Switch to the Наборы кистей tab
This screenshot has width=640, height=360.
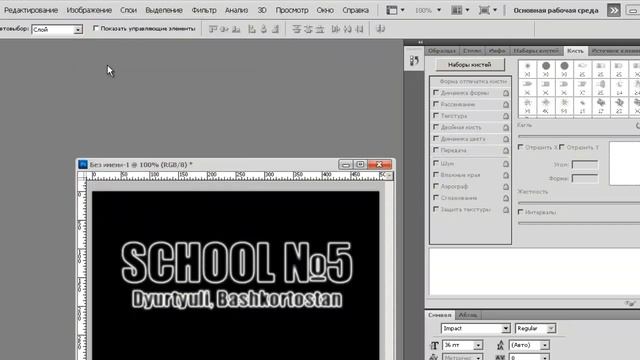[x=536, y=51]
